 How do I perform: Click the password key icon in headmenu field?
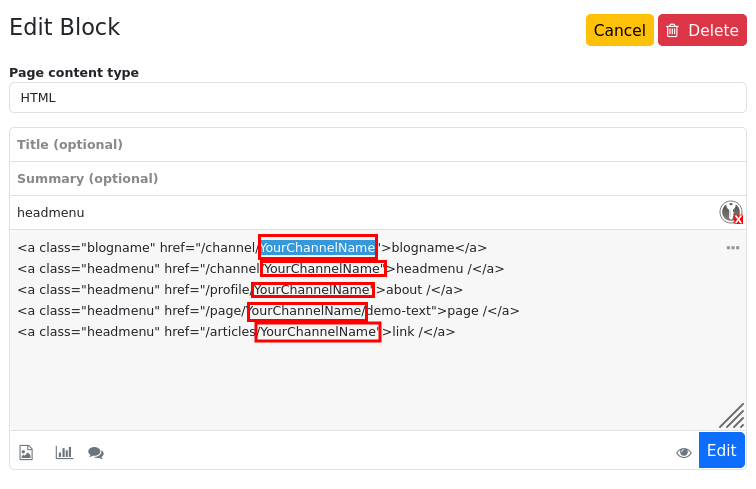(x=731, y=212)
